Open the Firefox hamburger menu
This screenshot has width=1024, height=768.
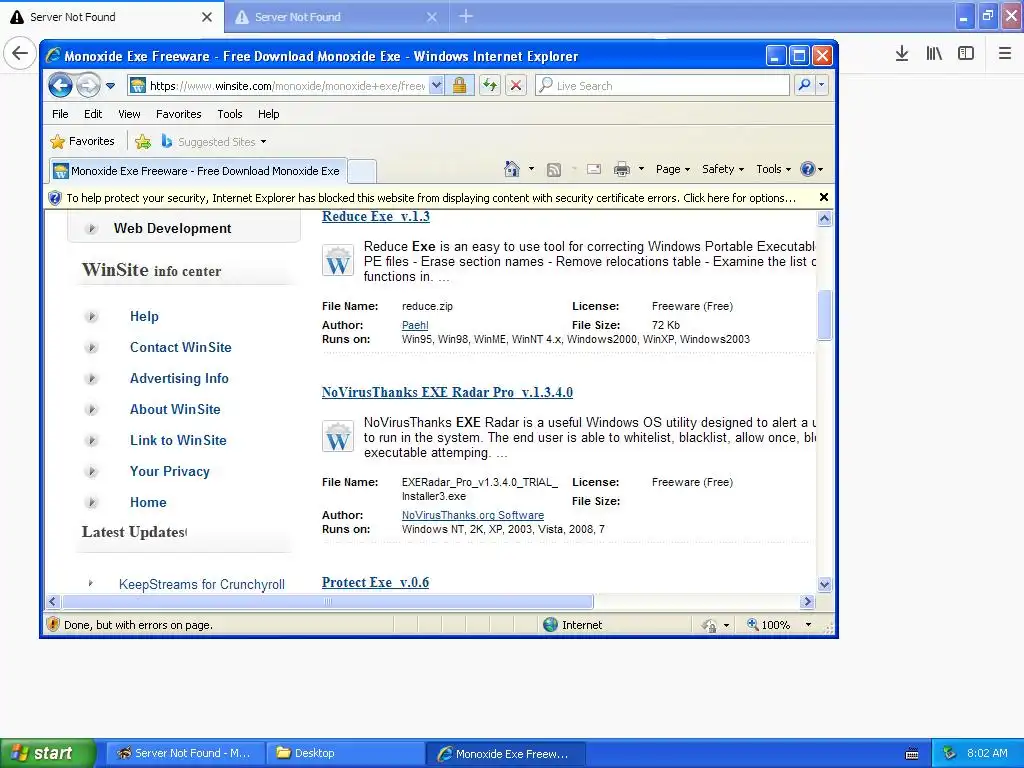point(1005,54)
